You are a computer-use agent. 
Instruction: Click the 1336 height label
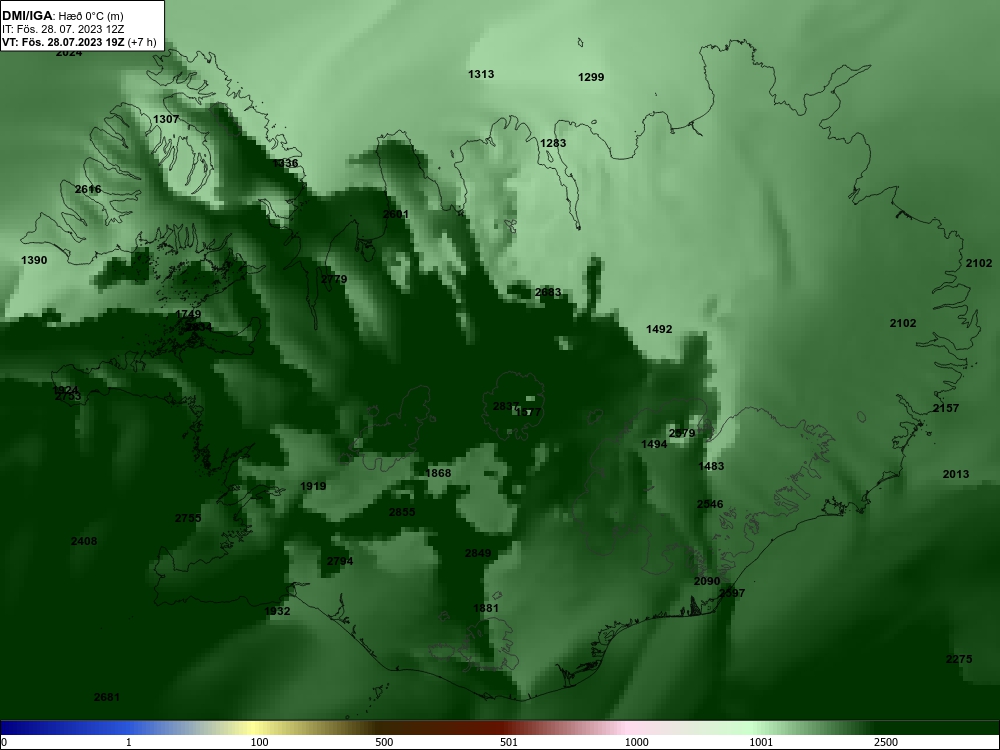coord(285,163)
